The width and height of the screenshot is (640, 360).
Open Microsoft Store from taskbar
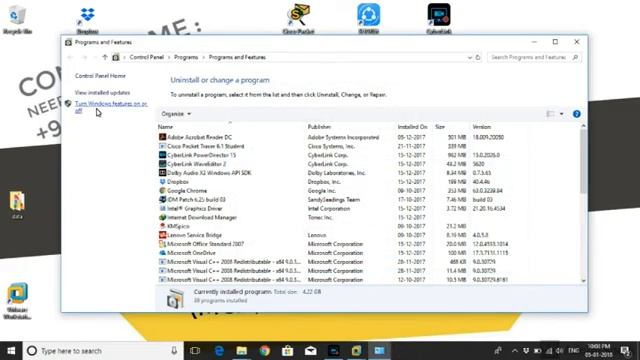click(287, 351)
